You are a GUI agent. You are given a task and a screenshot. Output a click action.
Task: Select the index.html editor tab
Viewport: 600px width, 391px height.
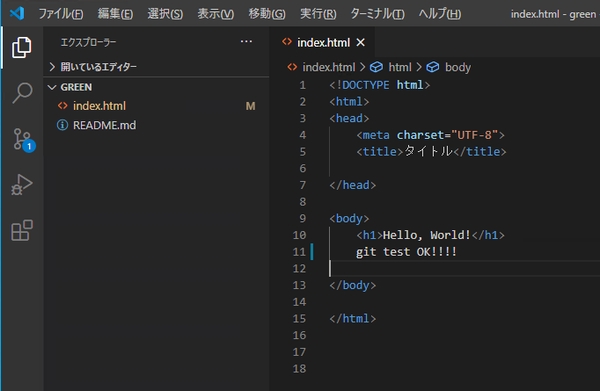pyautogui.click(x=323, y=42)
